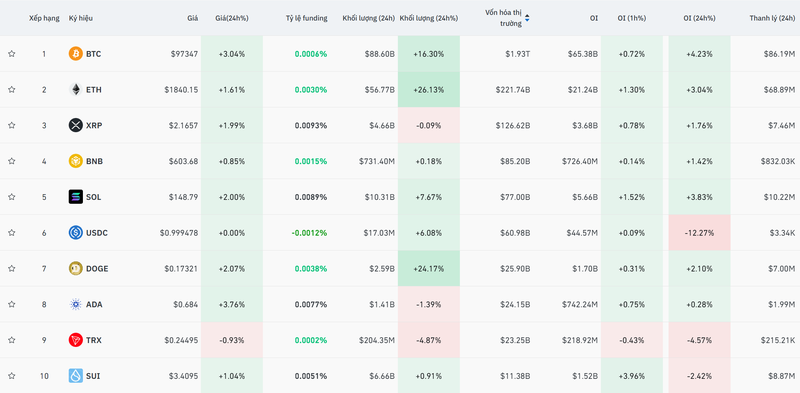Click the TRX Tron icon
The image size is (800, 393).
click(x=76, y=340)
